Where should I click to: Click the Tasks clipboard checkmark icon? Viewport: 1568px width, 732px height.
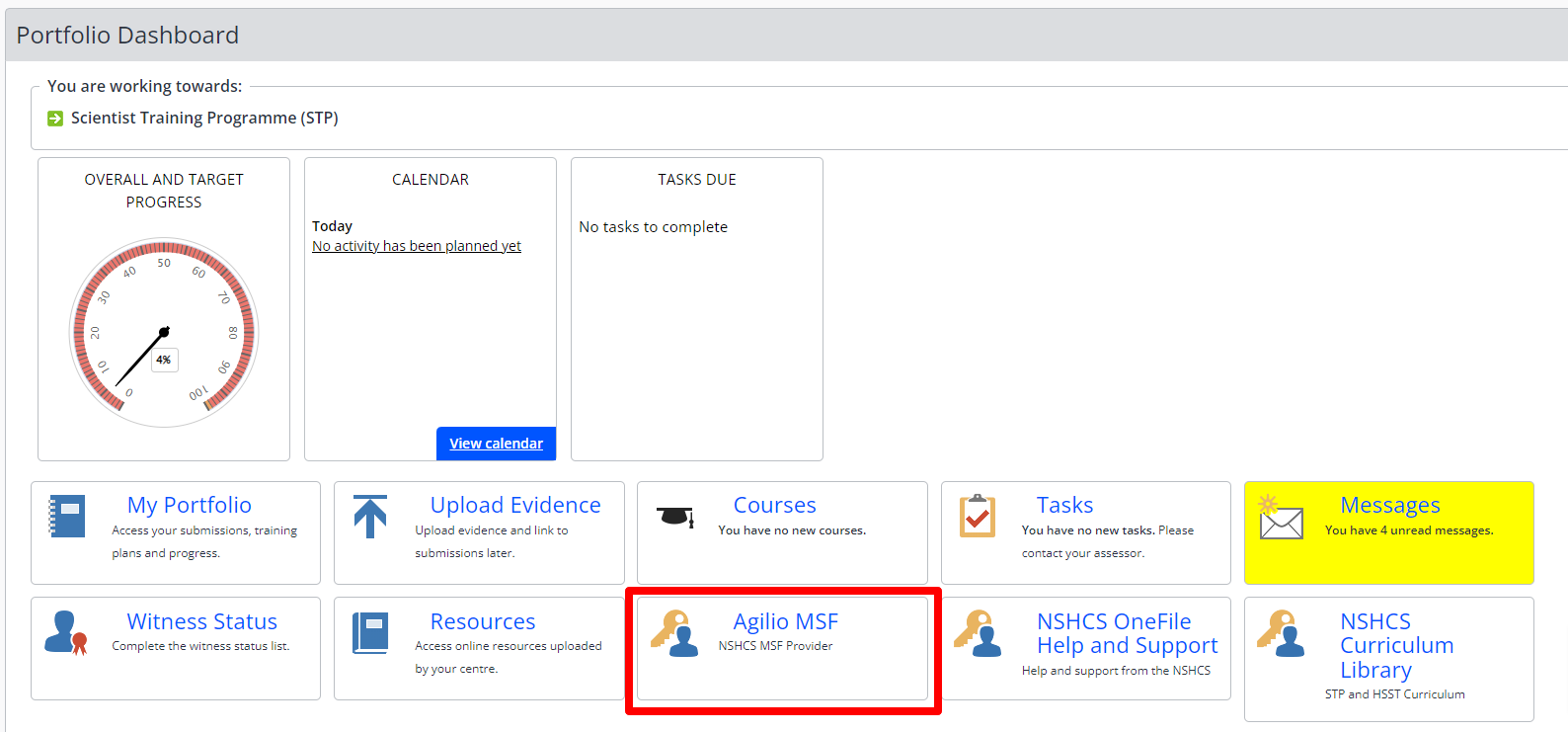pyautogui.click(x=978, y=516)
